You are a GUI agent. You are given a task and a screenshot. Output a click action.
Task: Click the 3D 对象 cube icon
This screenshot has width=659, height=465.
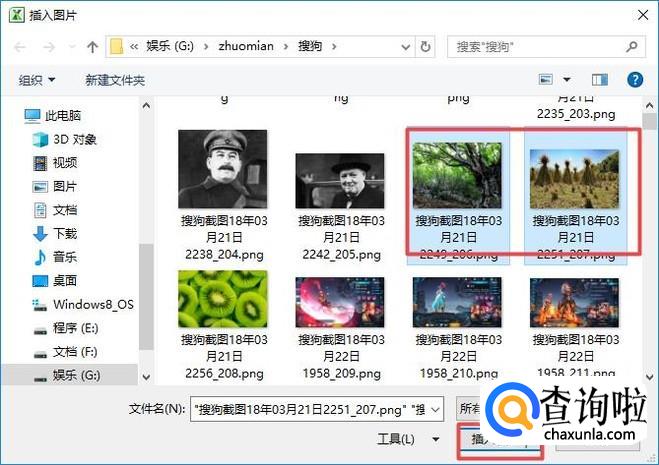40,139
